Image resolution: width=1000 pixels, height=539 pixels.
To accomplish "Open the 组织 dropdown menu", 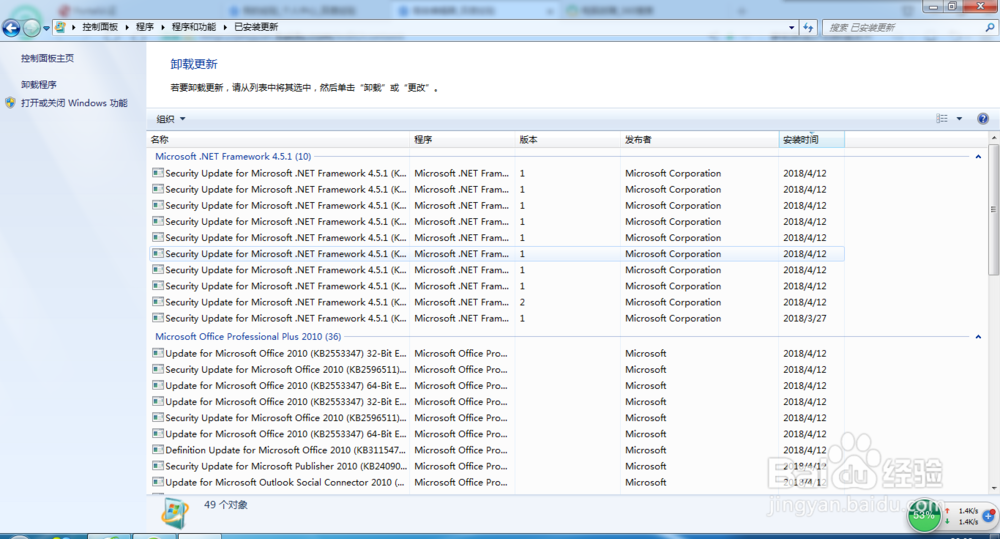I will pyautogui.click(x=171, y=119).
